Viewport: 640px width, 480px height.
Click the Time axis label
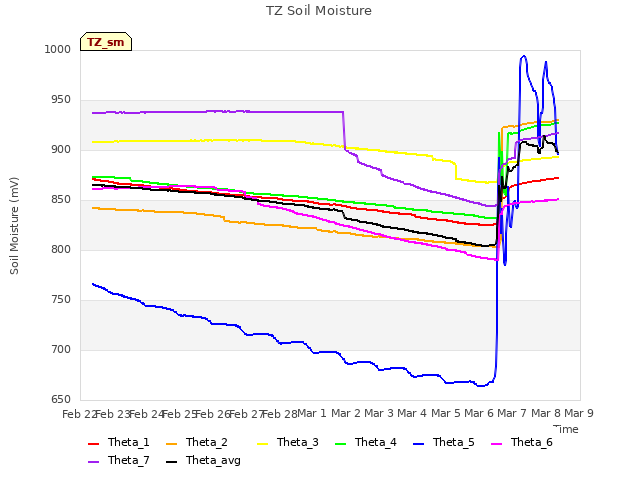[x=566, y=429]
